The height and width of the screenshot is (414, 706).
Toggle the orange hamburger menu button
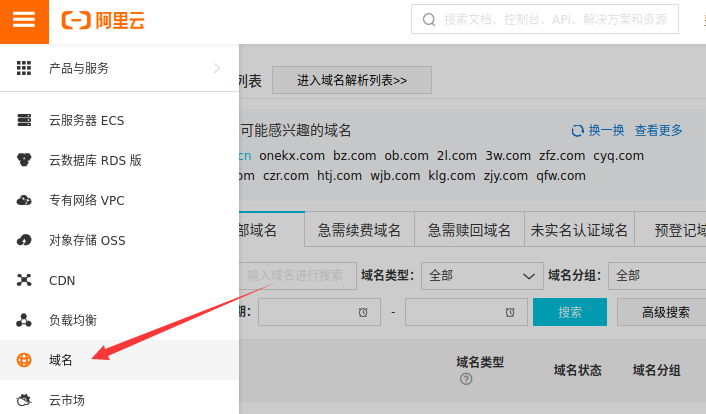pyautogui.click(x=24, y=21)
